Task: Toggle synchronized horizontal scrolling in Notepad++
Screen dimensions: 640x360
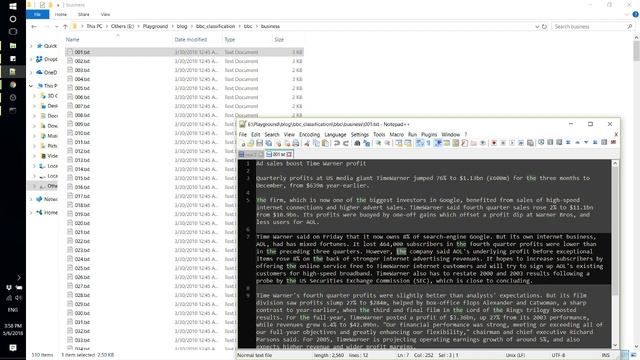Action: coord(407,143)
